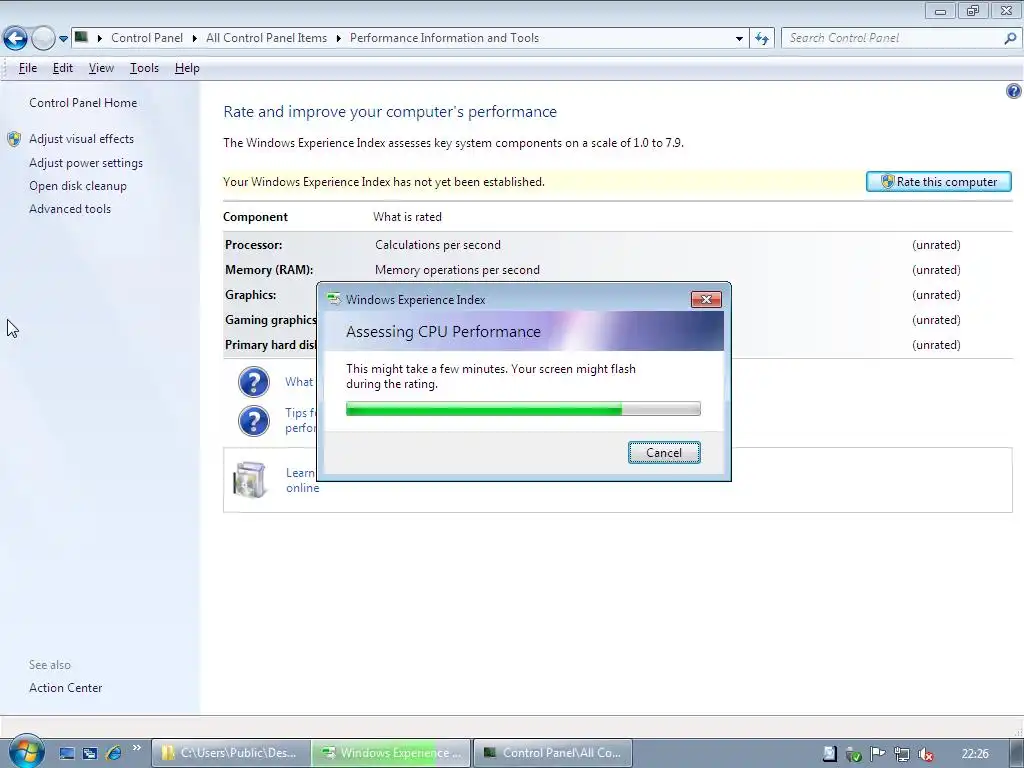This screenshot has width=1024, height=768.
Task: Click the Learn online link
Action: pyautogui.click(x=302, y=480)
